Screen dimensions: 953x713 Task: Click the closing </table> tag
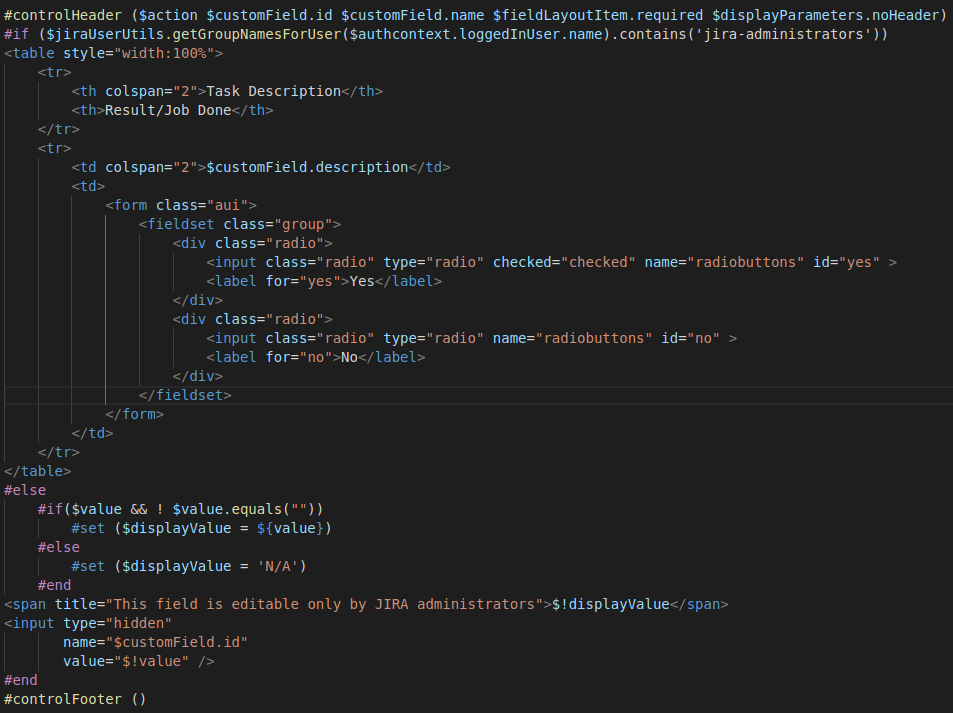pyautogui.click(x=38, y=471)
